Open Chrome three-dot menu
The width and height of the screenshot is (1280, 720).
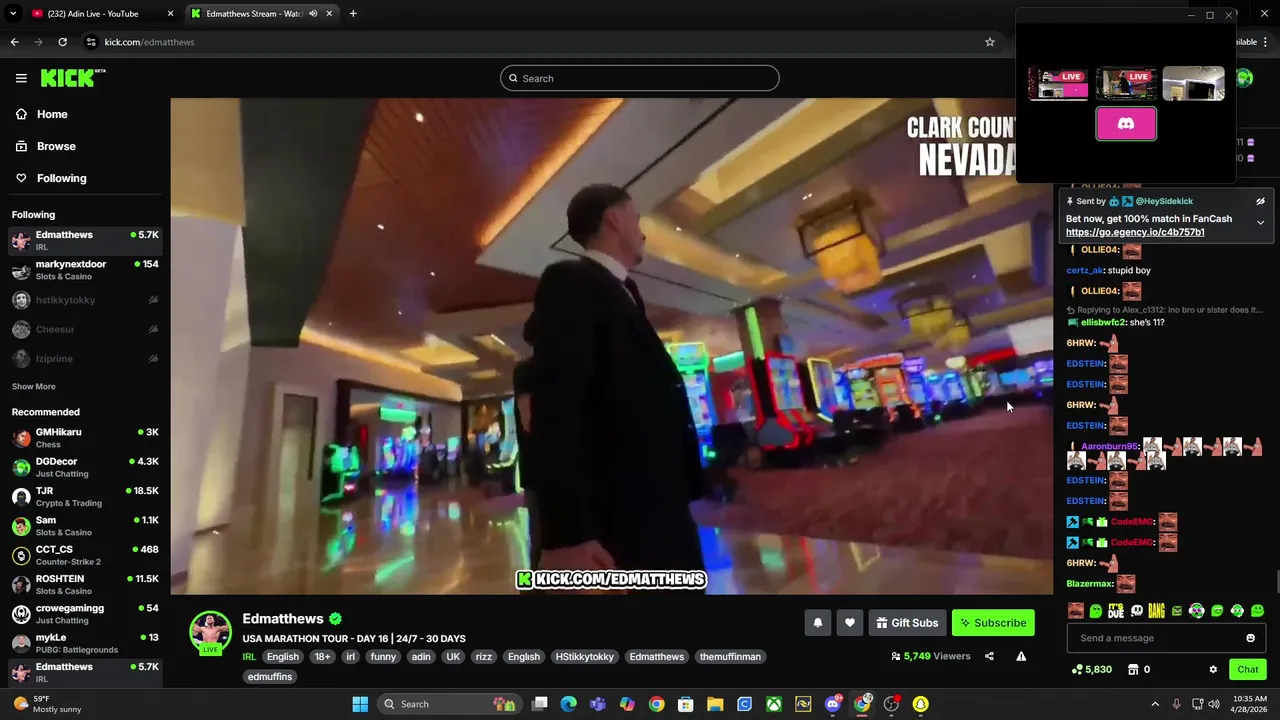(x=1266, y=42)
